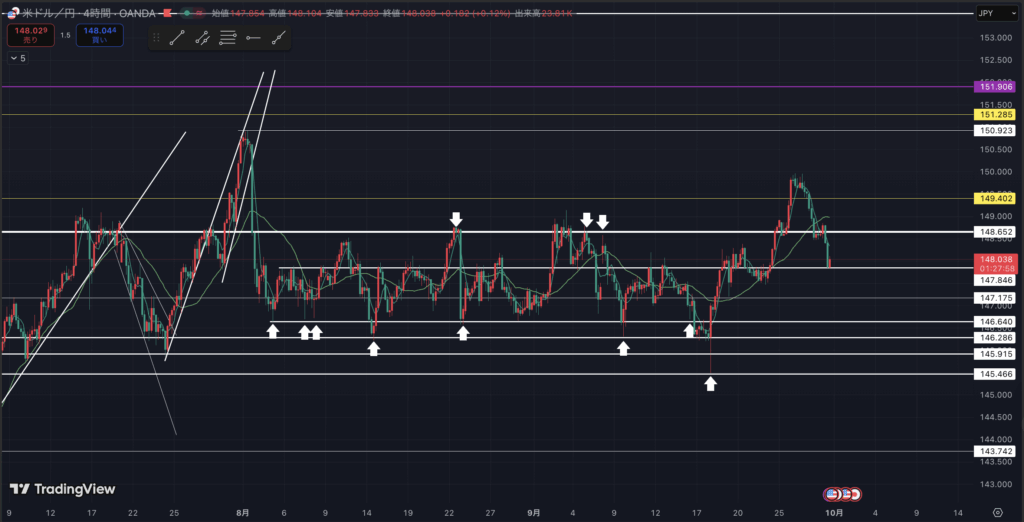Select the multi-point trend line tool
Viewport: 1024px width, 522px height.
(x=202, y=38)
